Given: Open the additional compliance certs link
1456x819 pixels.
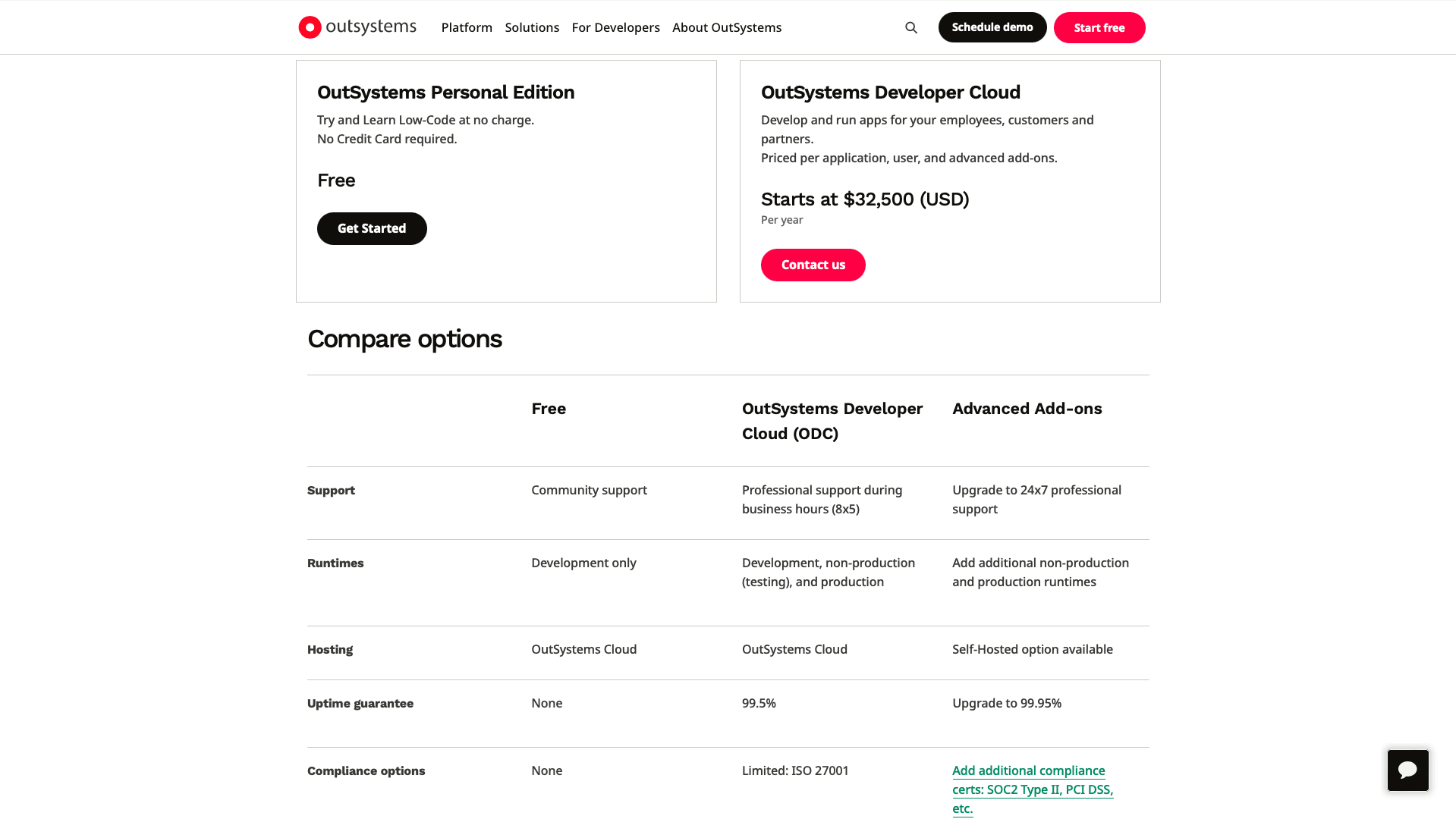Looking at the screenshot, I should click(x=1033, y=789).
